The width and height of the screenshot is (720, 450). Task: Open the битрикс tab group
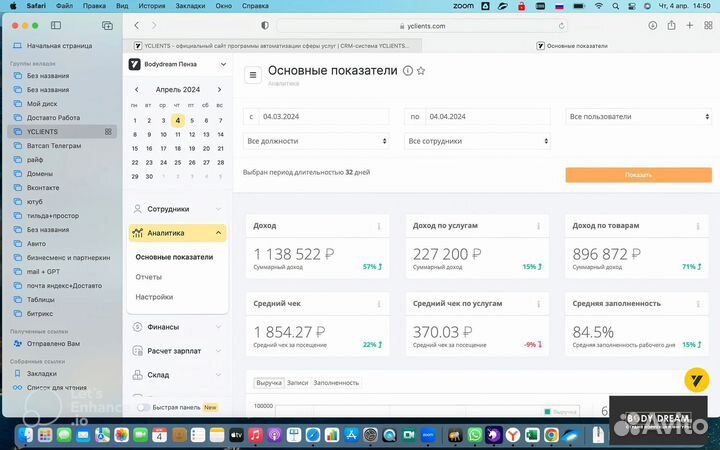62,314
